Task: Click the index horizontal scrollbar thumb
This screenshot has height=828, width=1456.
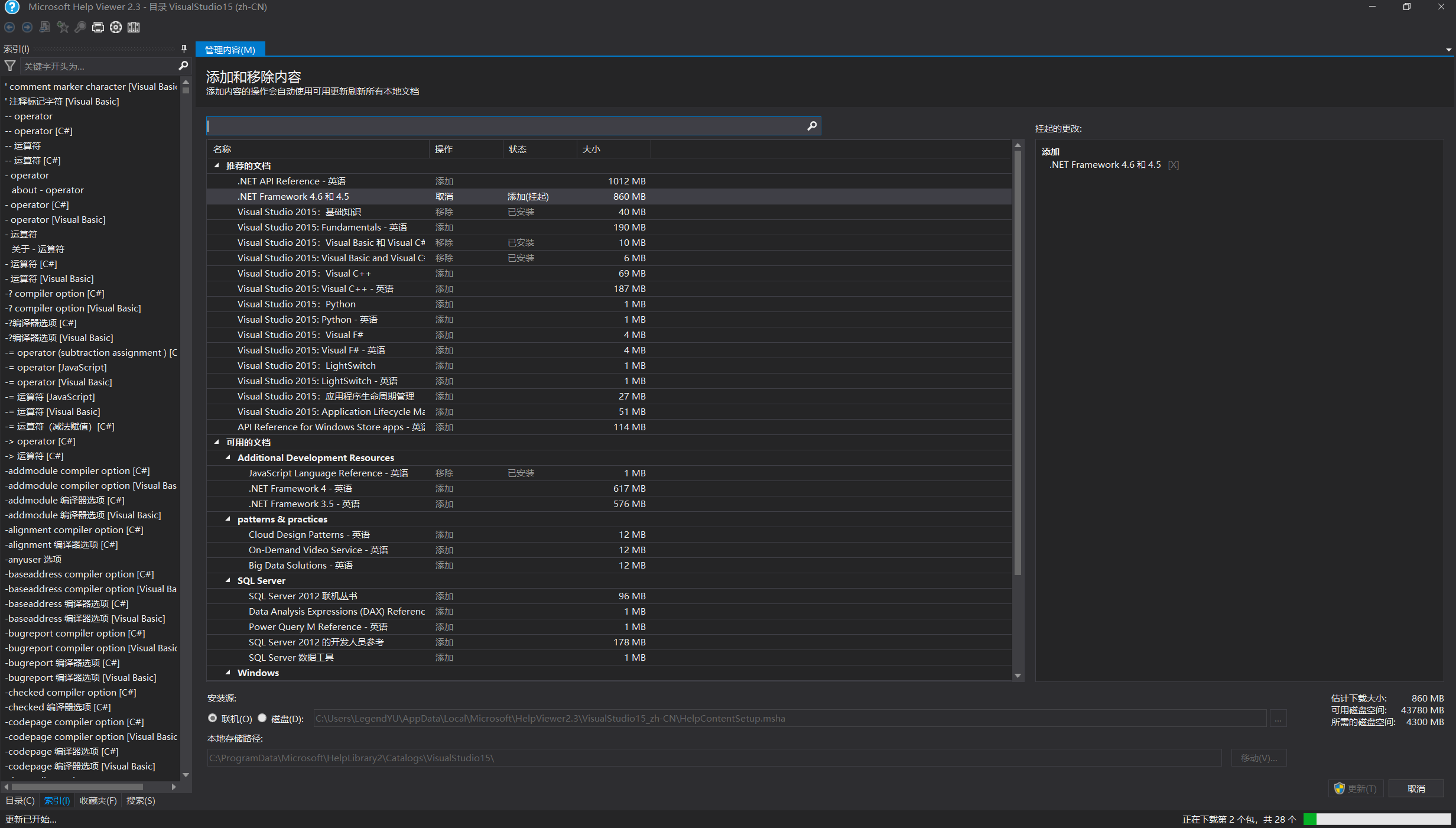Action: click(x=77, y=787)
